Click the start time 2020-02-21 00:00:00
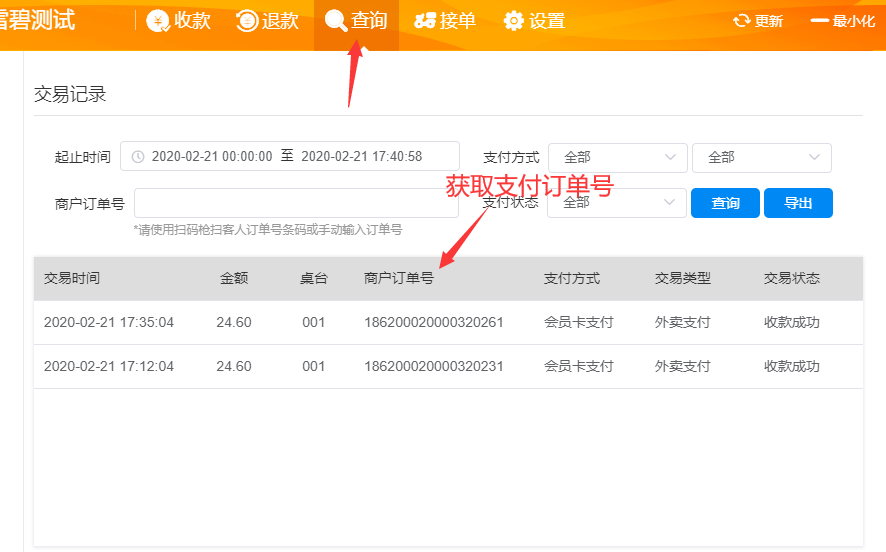This screenshot has width=886, height=552. [x=212, y=157]
